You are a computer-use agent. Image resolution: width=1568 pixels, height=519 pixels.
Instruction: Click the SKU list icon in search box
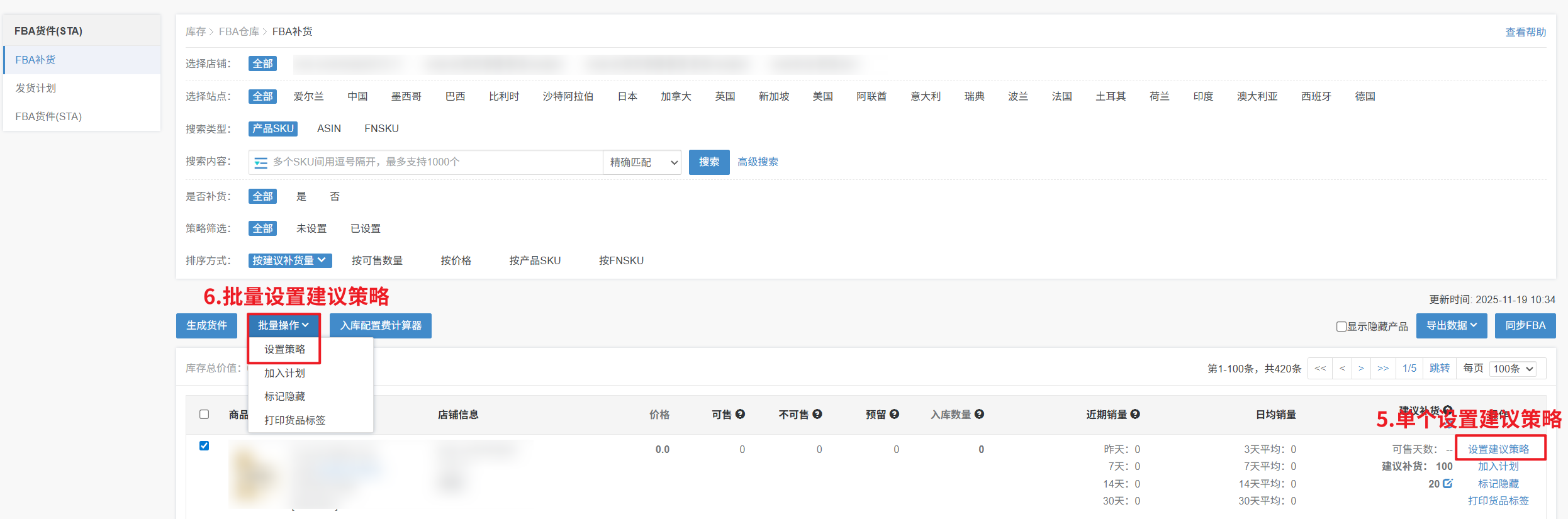(260, 163)
